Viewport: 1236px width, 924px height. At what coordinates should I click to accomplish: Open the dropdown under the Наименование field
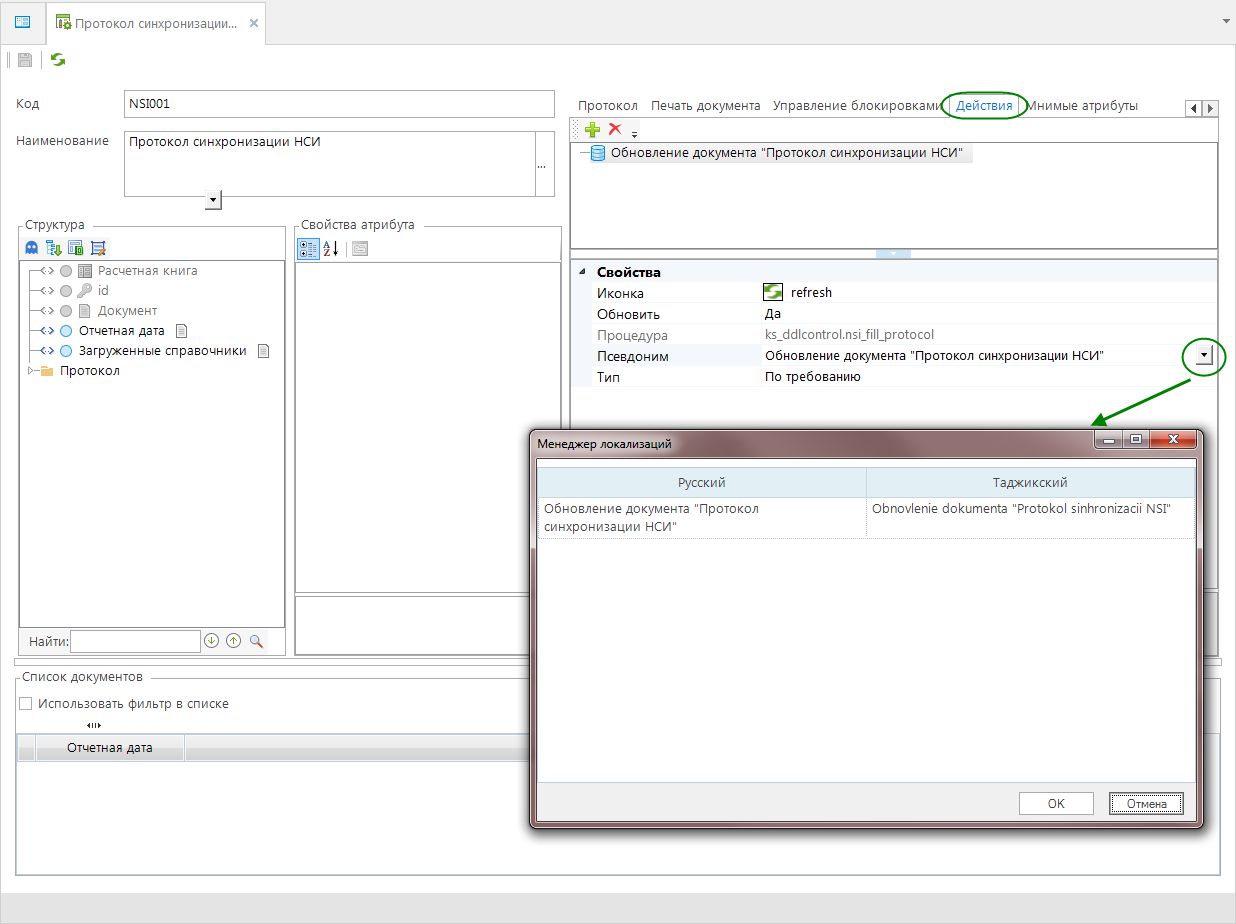(212, 201)
